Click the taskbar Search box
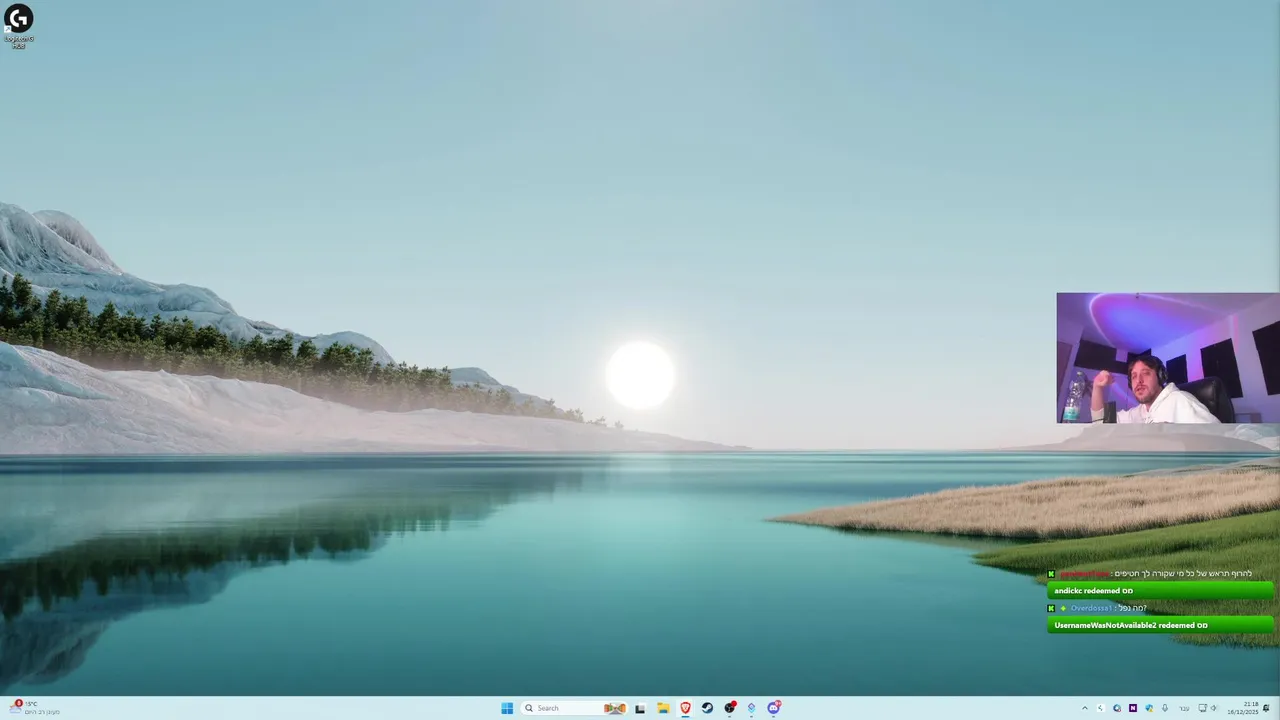Image resolution: width=1280 pixels, height=720 pixels. [575, 708]
